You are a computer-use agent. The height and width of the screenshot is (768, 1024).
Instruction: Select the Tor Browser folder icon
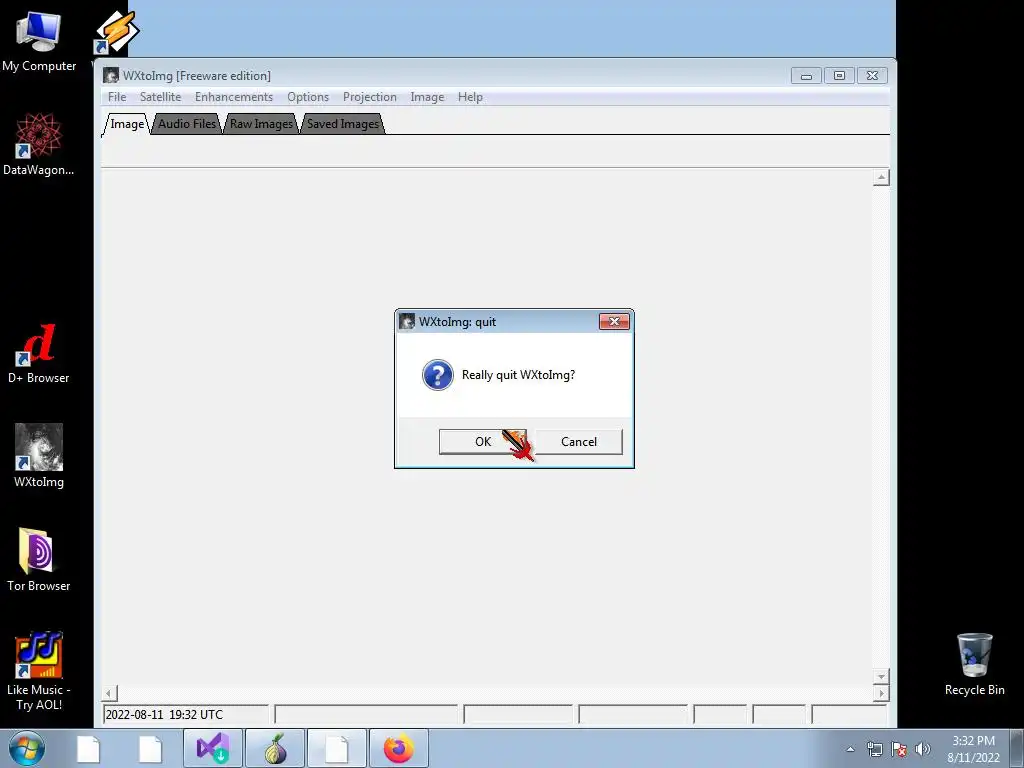point(39,560)
